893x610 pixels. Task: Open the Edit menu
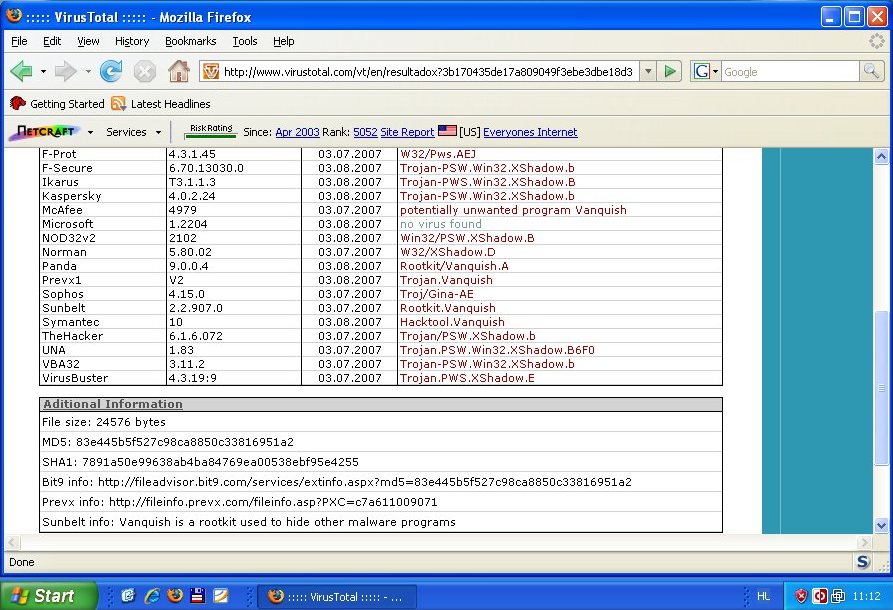52,41
